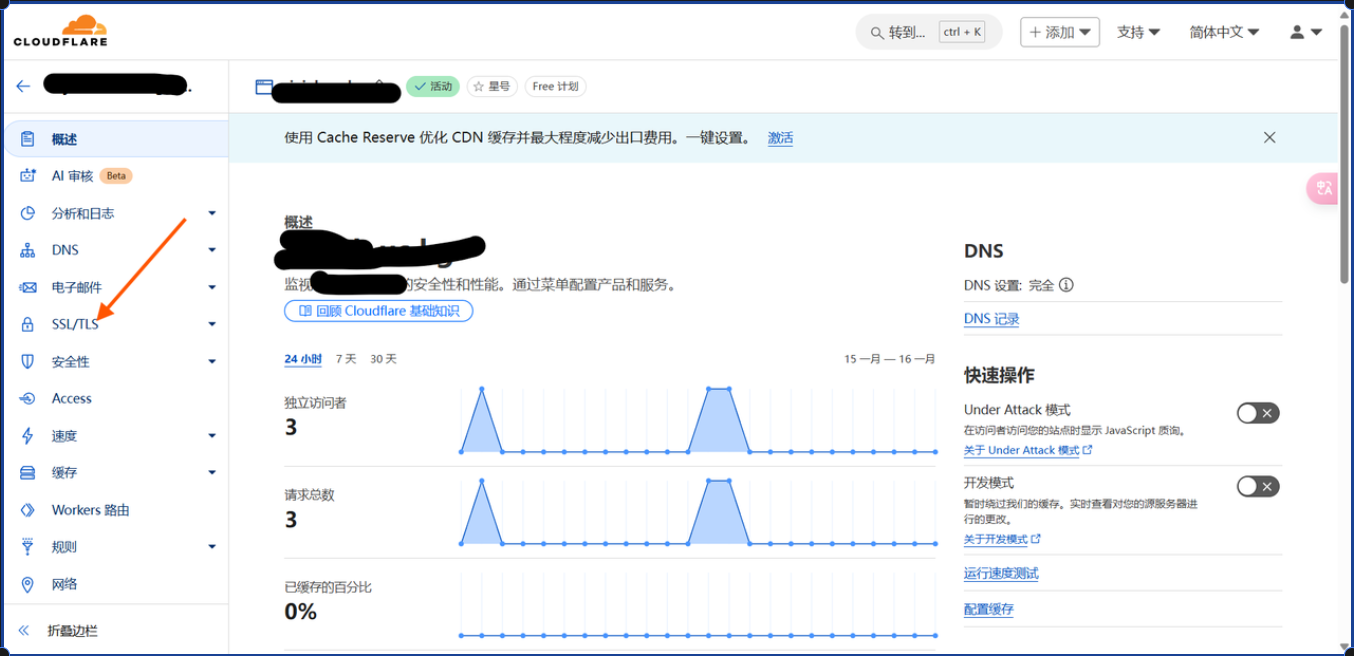1354x656 pixels.
Task: Open Access sidebar item
Action: coord(115,398)
